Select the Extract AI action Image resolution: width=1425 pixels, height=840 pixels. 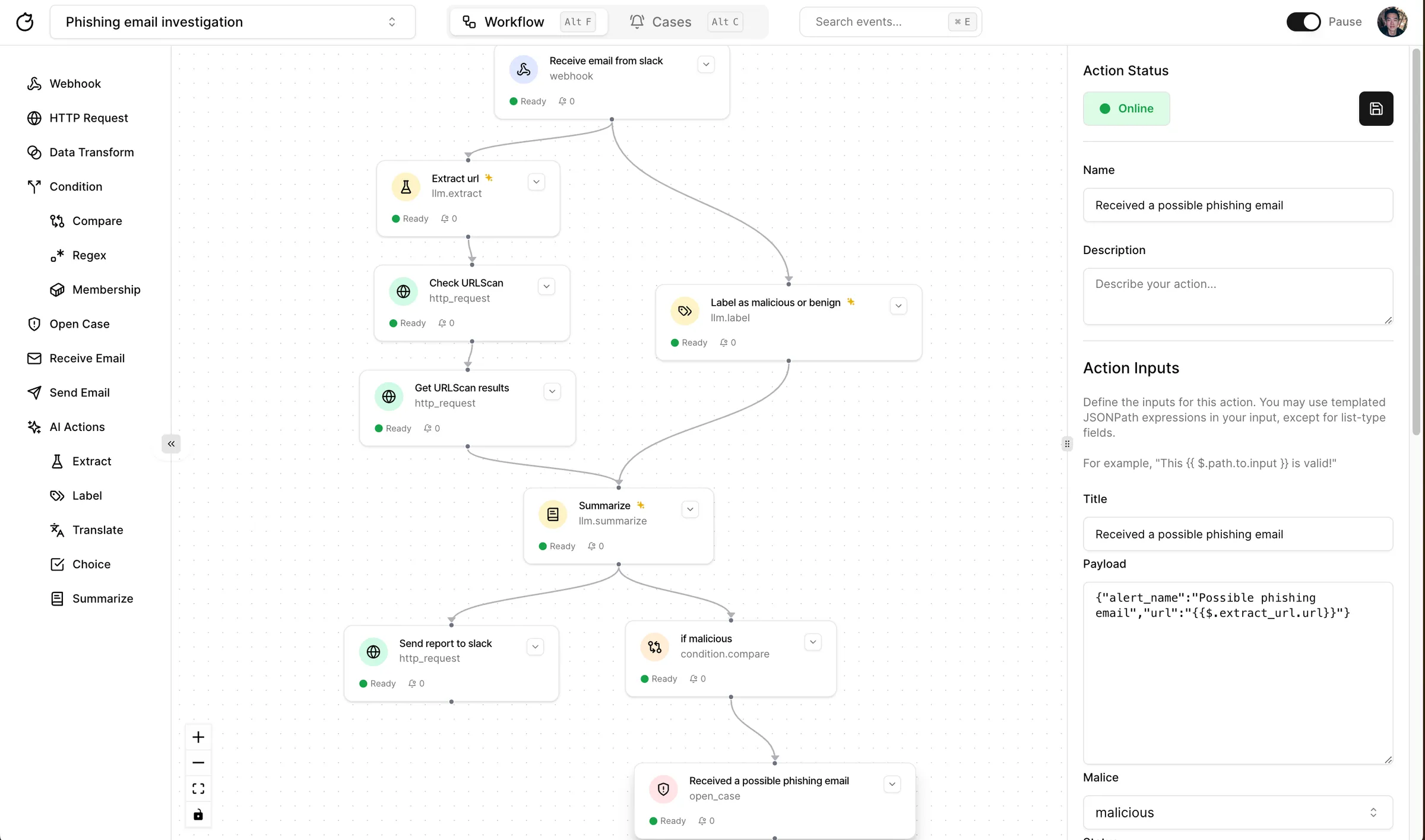[x=92, y=461]
